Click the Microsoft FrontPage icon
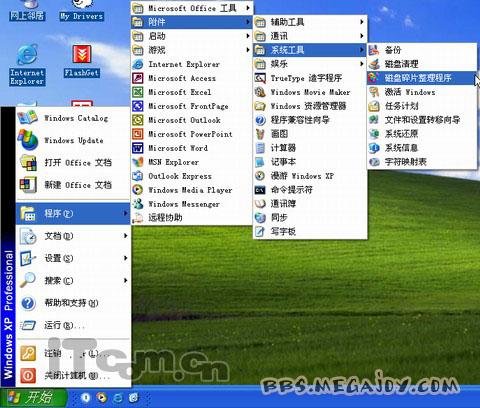The height and width of the screenshot is (408, 480). pos(138,106)
